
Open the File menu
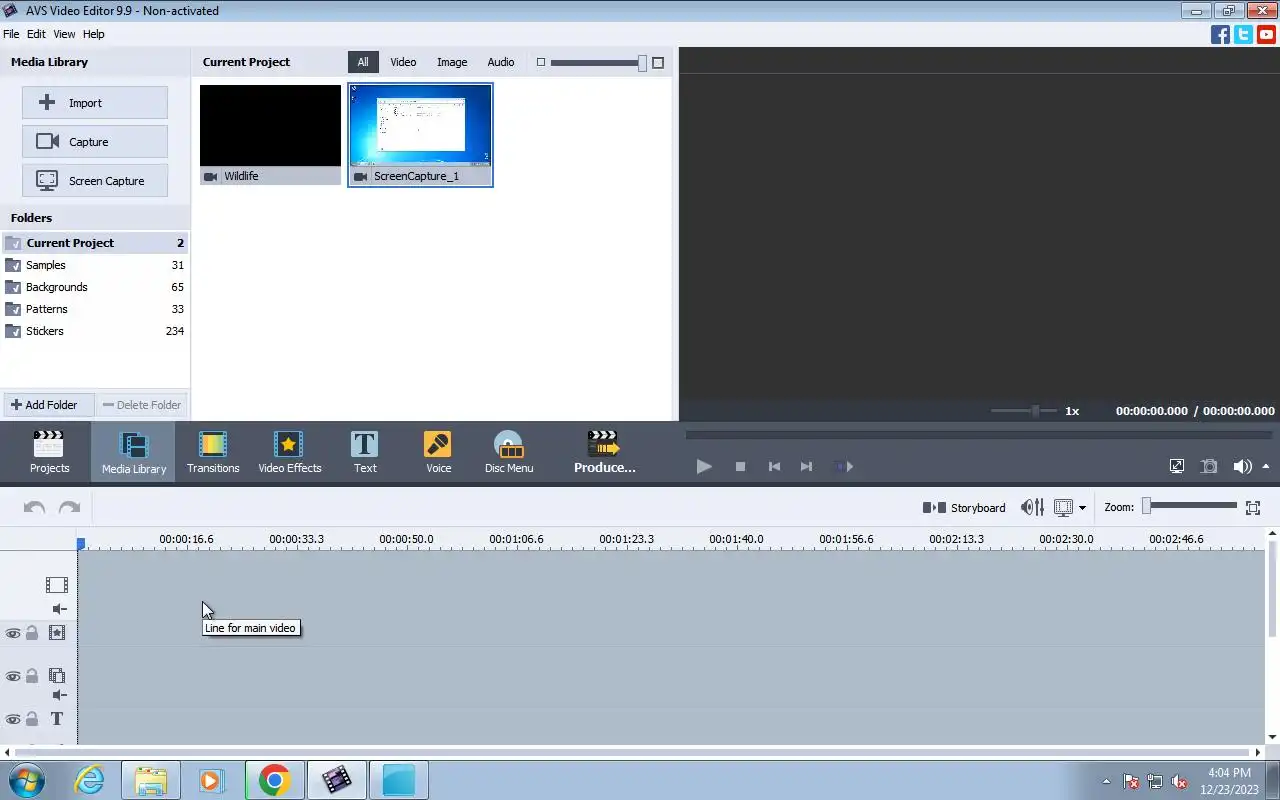11,34
